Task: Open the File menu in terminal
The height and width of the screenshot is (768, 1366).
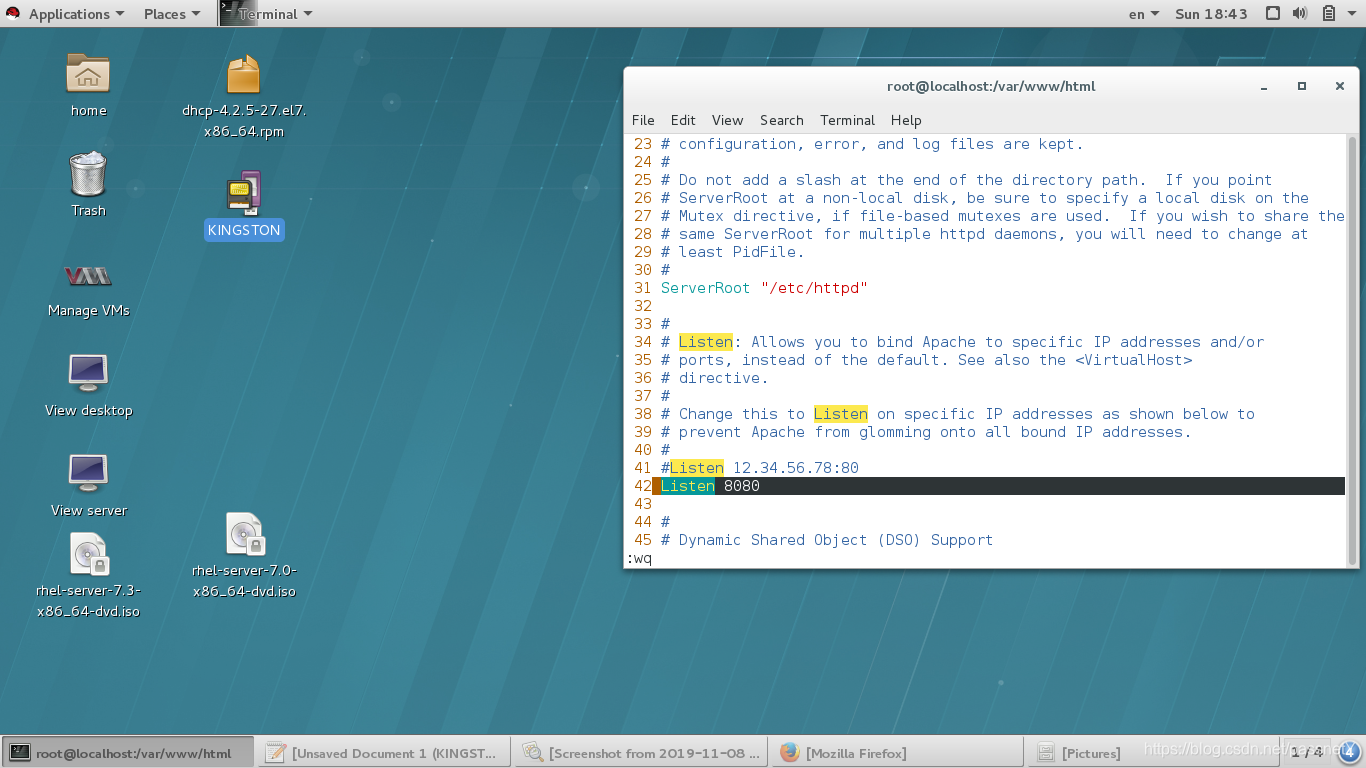Action: (643, 120)
